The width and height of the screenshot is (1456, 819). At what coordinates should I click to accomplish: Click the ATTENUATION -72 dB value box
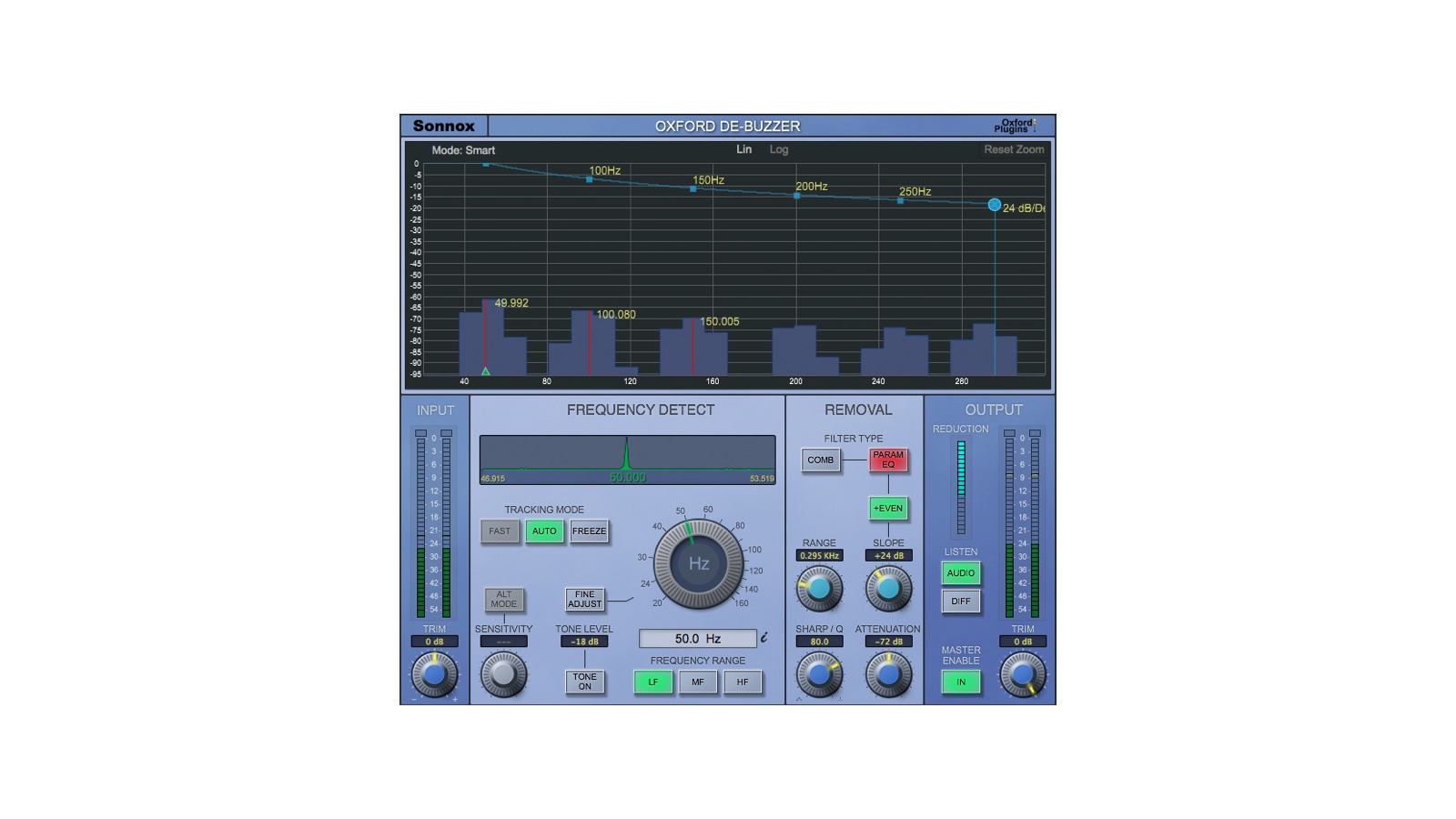pos(888,642)
